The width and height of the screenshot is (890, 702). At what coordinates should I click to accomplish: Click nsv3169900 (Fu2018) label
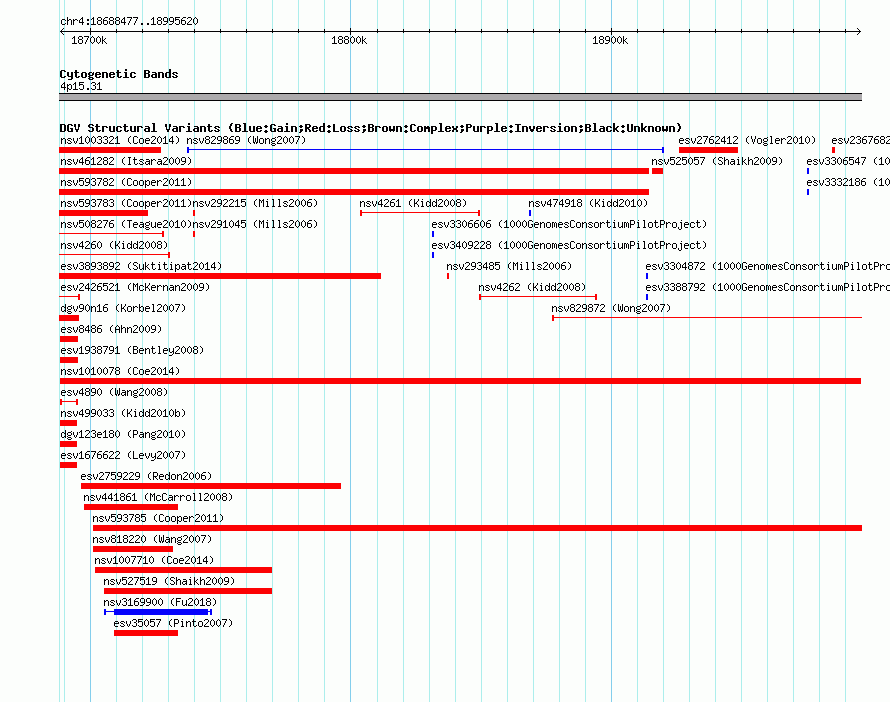tap(160, 602)
